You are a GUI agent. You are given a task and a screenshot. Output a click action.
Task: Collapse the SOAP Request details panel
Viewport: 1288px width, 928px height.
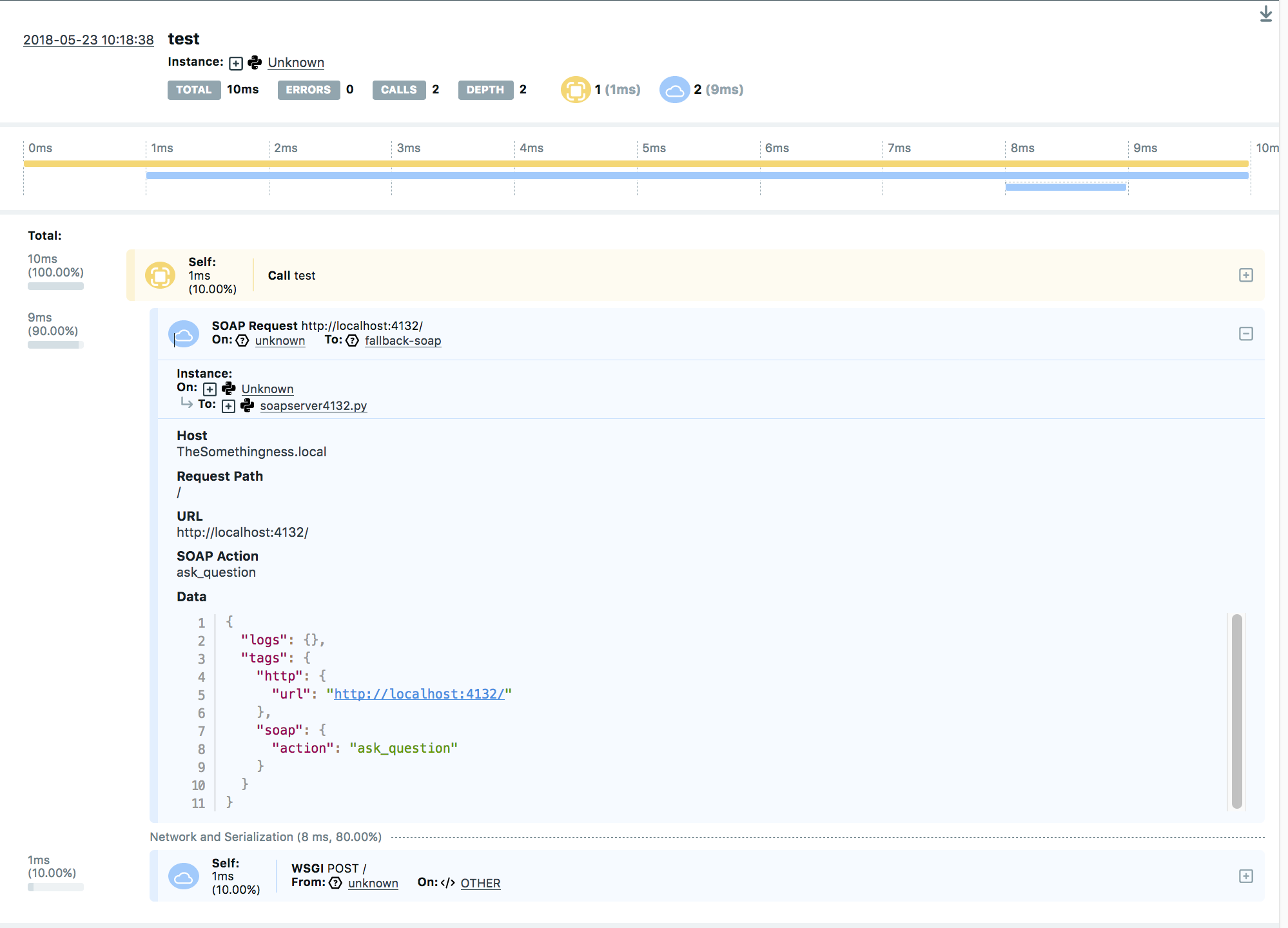click(x=1245, y=334)
